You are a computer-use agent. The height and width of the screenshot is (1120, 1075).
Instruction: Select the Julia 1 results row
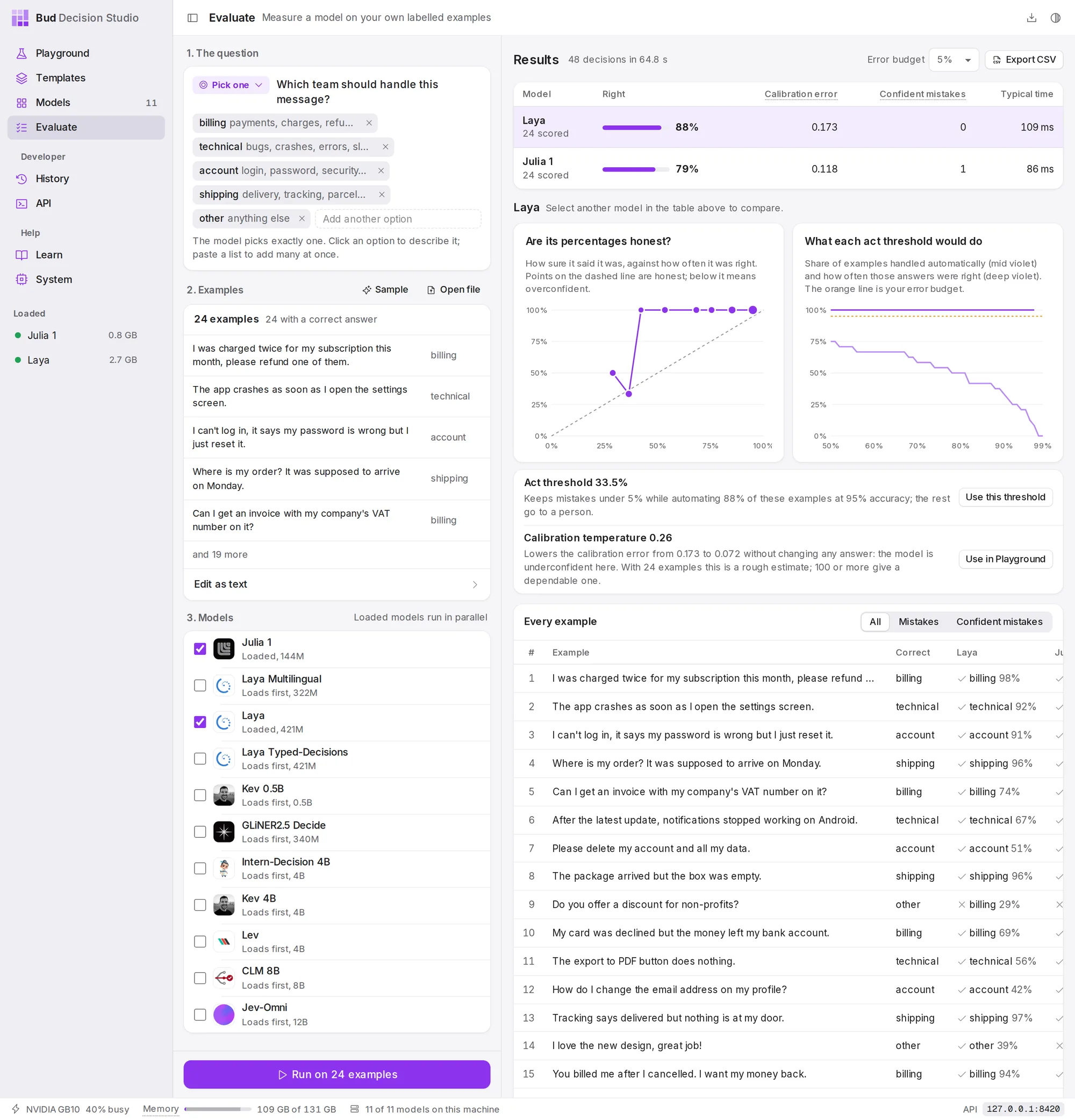[787, 169]
